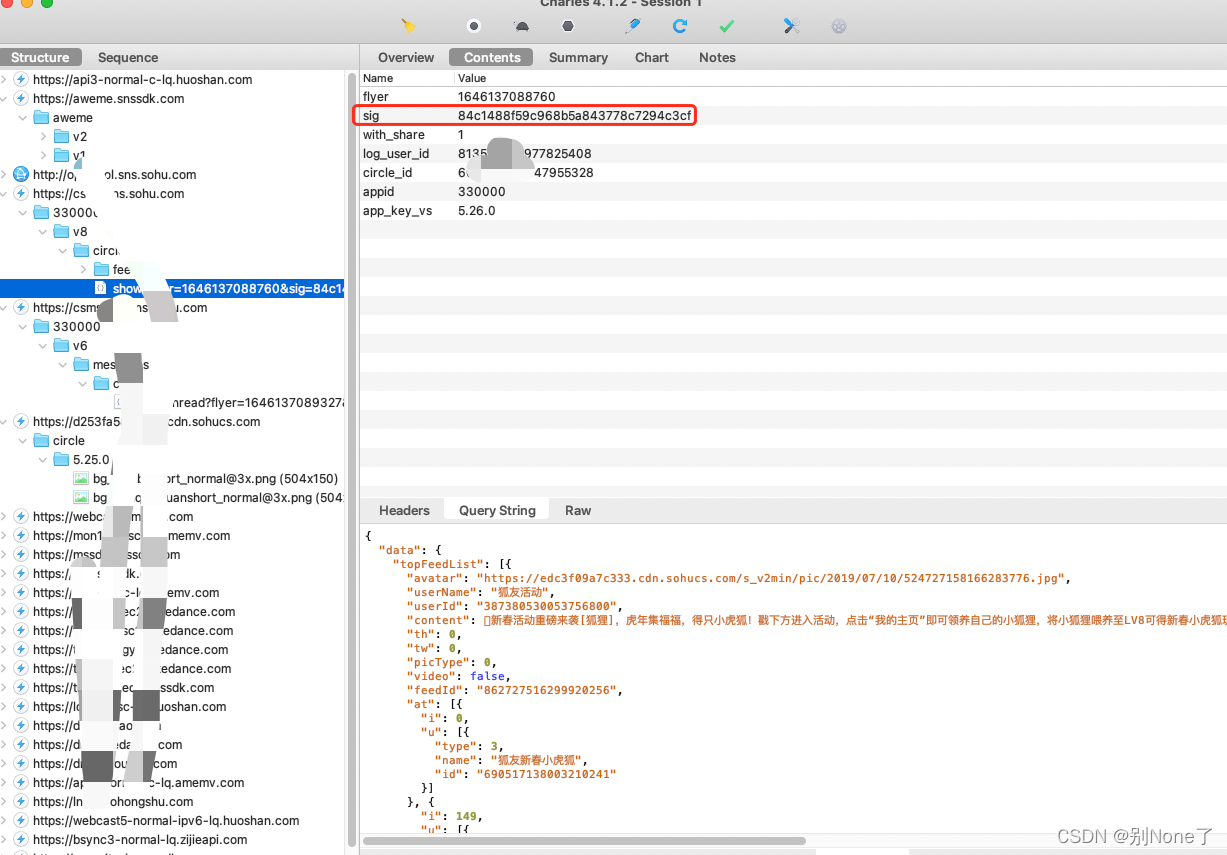Expand the webcast5-normal-ipv6-lq.huoshan.com host

coord(4,820)
